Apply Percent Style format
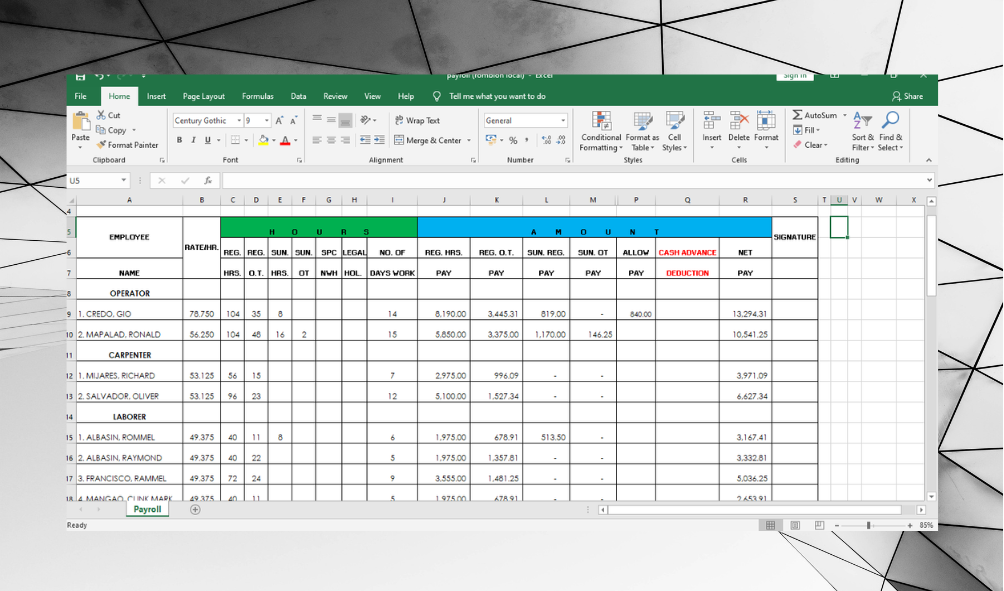The image size is (1004, 591). [513, 140]
